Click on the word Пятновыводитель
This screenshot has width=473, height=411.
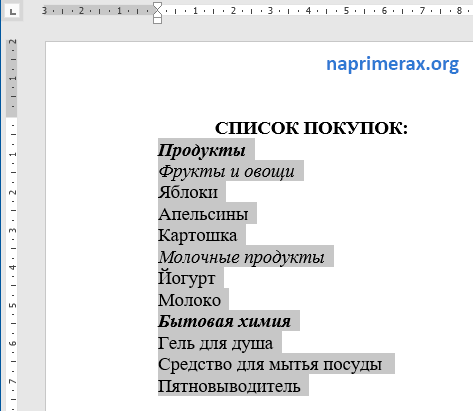click(x=229, y=386)
